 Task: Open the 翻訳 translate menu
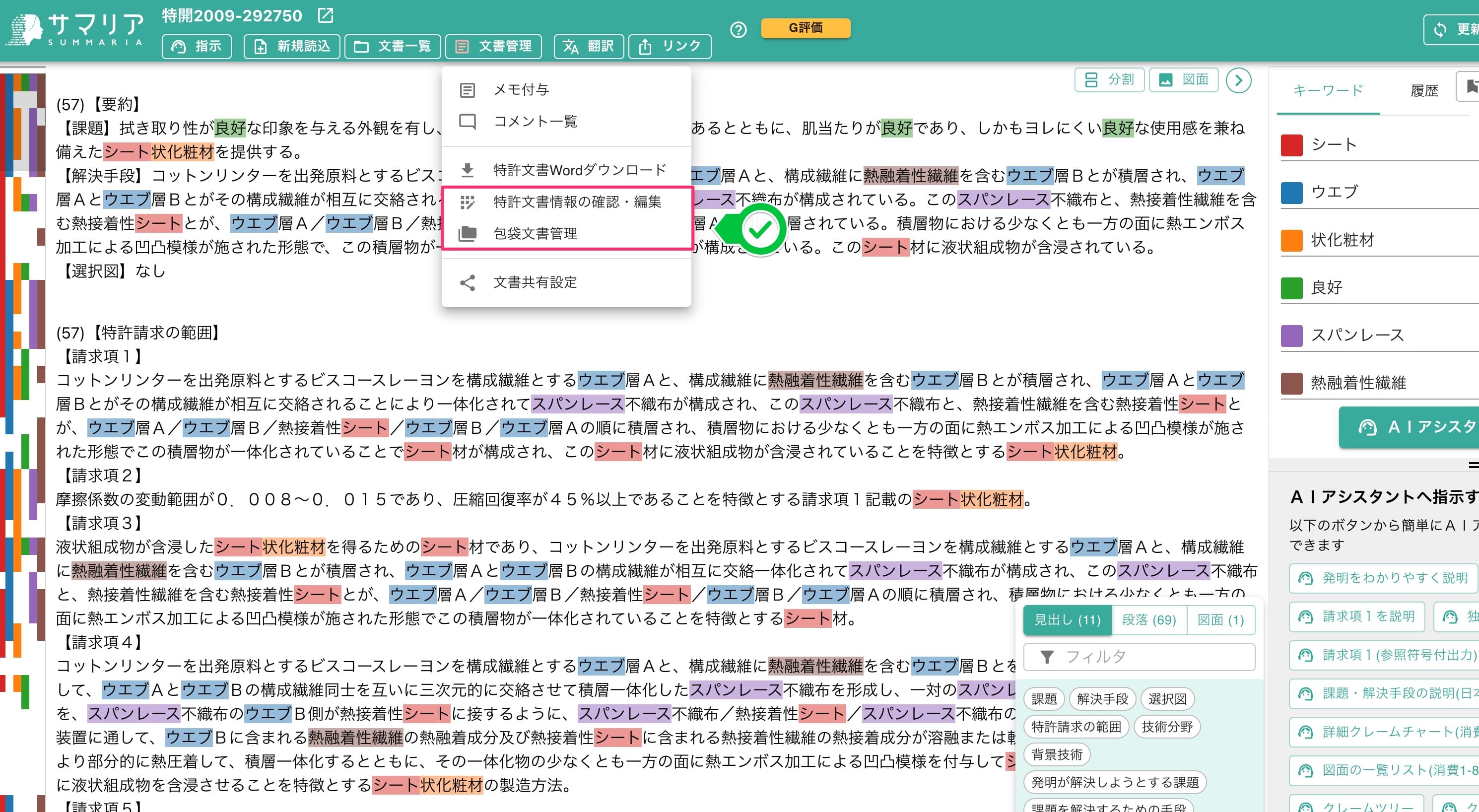[589, 47]
